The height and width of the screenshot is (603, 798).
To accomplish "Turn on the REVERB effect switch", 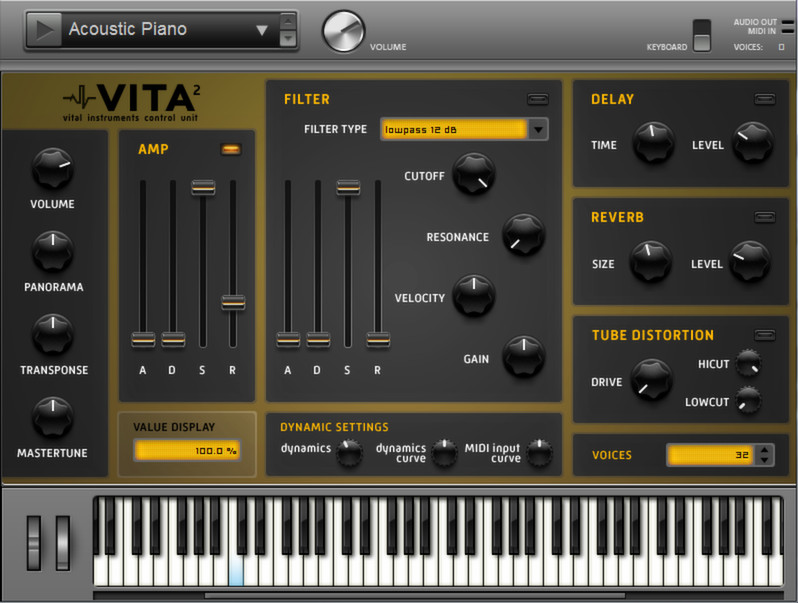I will tap(764, 217).
